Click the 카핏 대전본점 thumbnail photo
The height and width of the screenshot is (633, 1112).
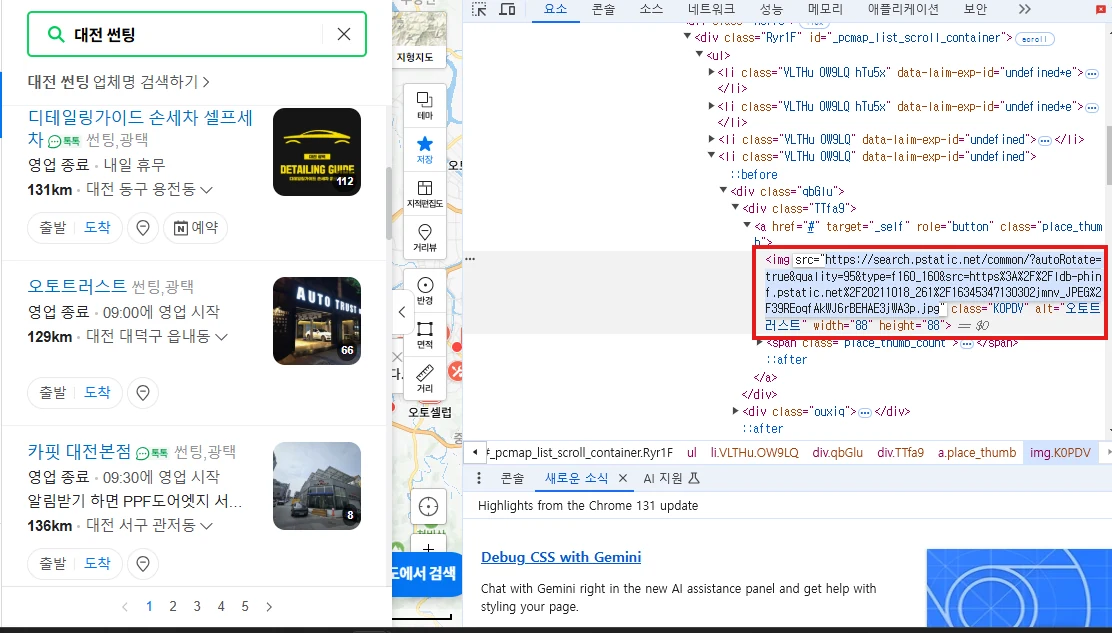pyautogui.click(x=317, y=486)
